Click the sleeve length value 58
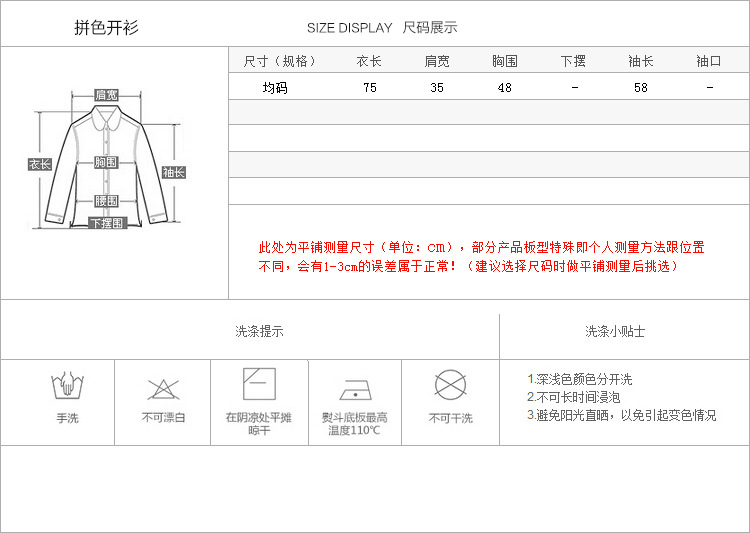Screen dimensions: 750x533 click(x=641, y=87)
